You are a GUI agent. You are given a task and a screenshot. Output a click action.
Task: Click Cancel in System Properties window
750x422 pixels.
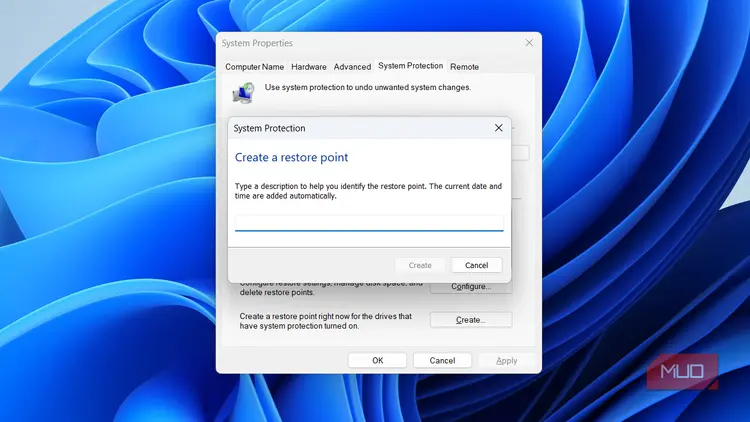point(442,360)
